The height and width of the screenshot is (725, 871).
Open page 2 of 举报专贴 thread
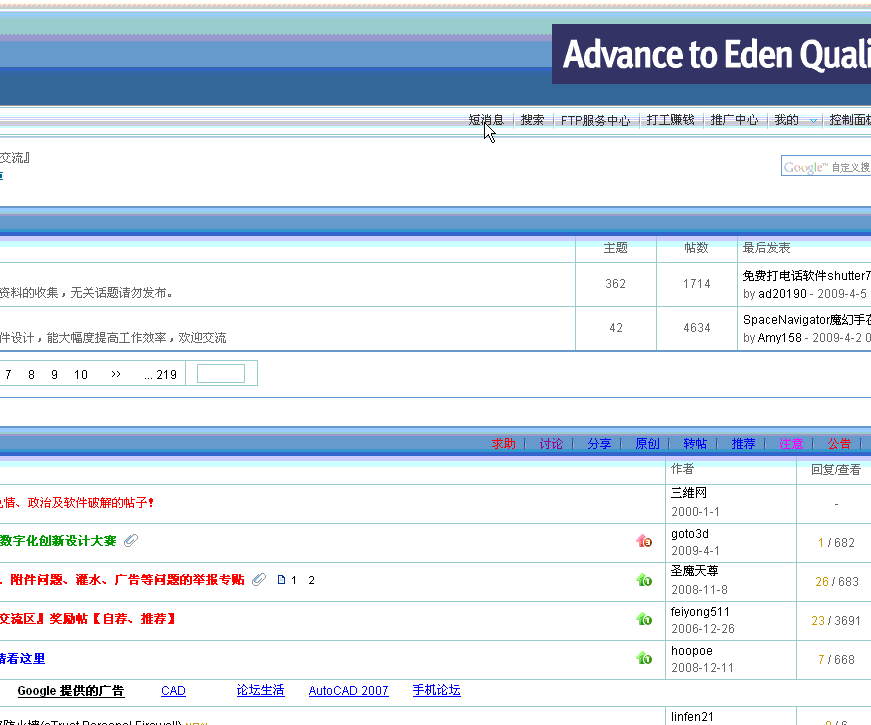click(312, 580)
